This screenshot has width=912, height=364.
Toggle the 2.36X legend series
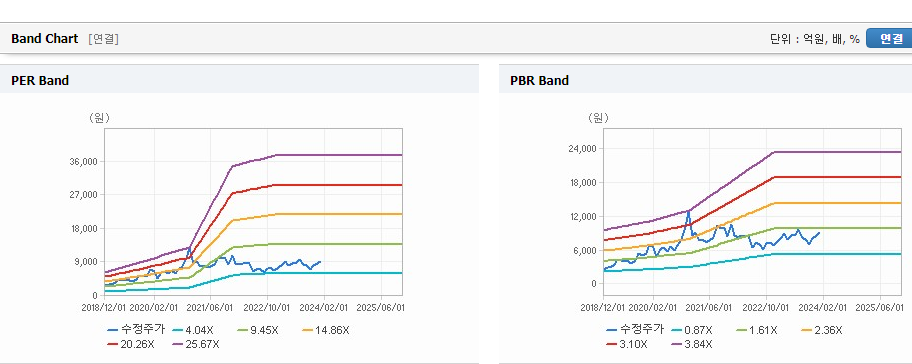[x=822, y=330]
